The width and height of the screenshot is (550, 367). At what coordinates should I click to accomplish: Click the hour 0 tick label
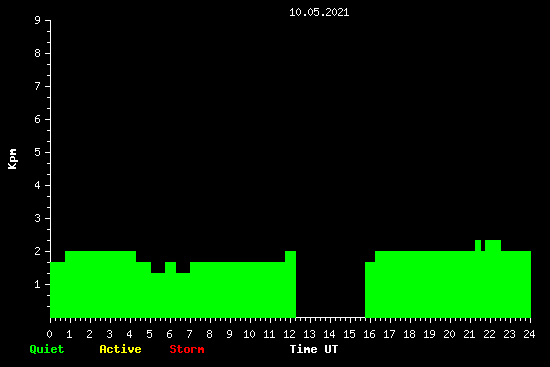point(49,334)
